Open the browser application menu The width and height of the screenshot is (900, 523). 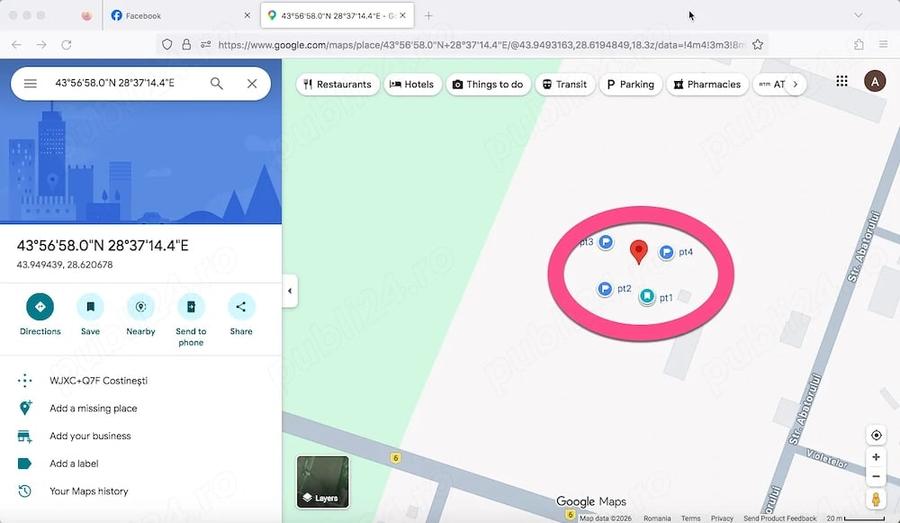883,44
